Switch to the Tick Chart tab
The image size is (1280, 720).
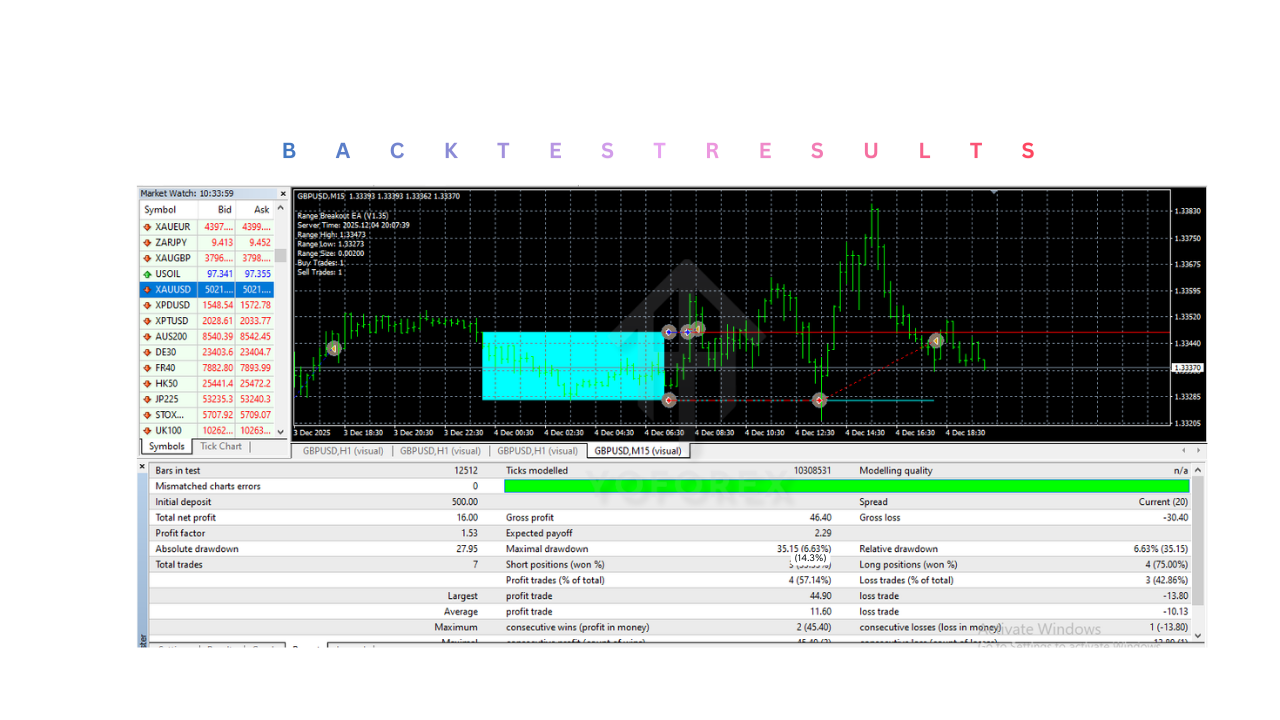click(219, 446)
